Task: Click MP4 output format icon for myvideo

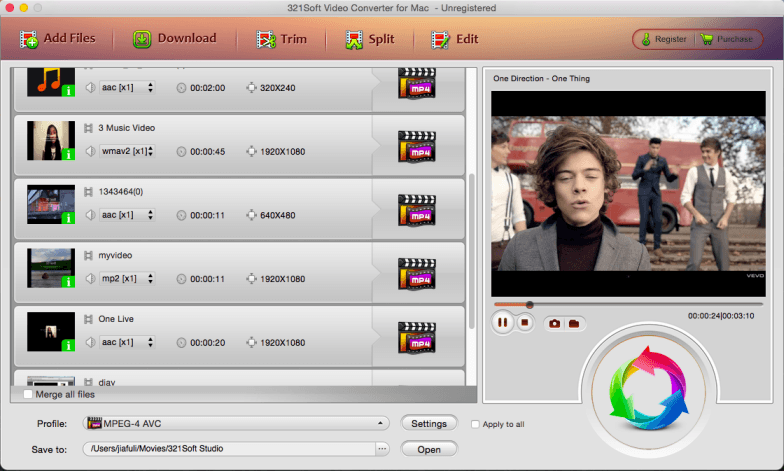Action: 417,274
